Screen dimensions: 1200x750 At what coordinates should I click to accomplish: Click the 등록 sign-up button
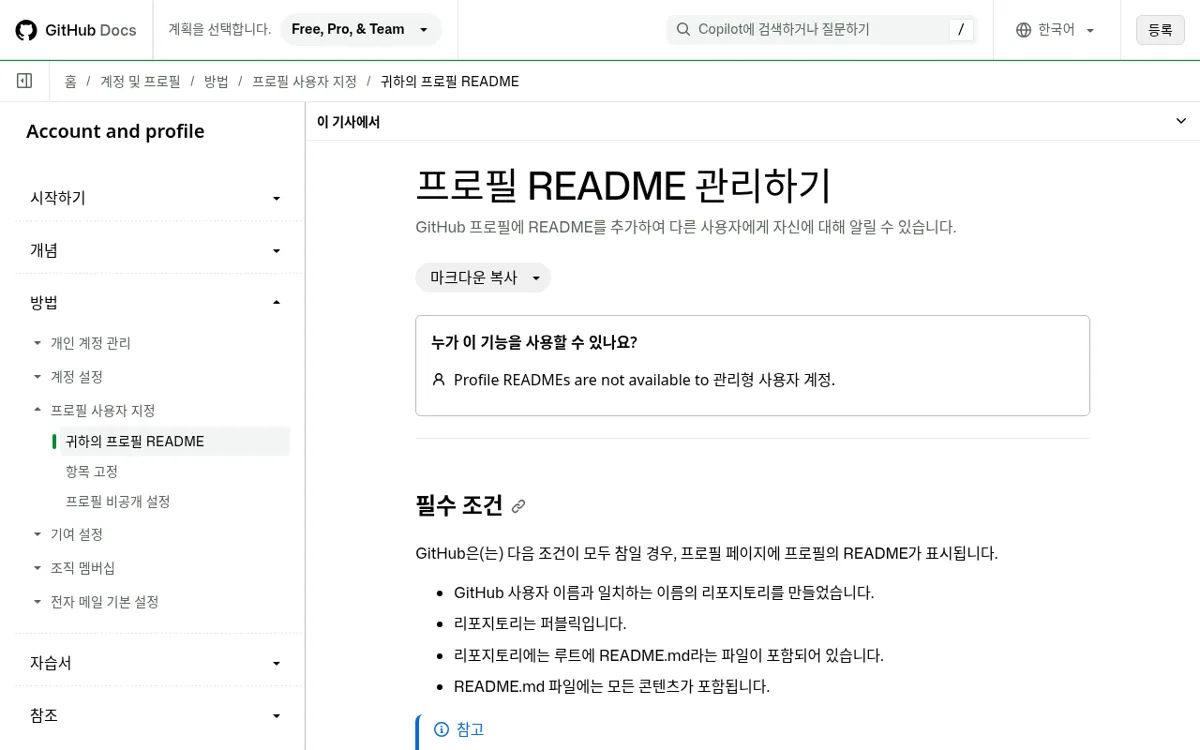tap(1160, 30)
